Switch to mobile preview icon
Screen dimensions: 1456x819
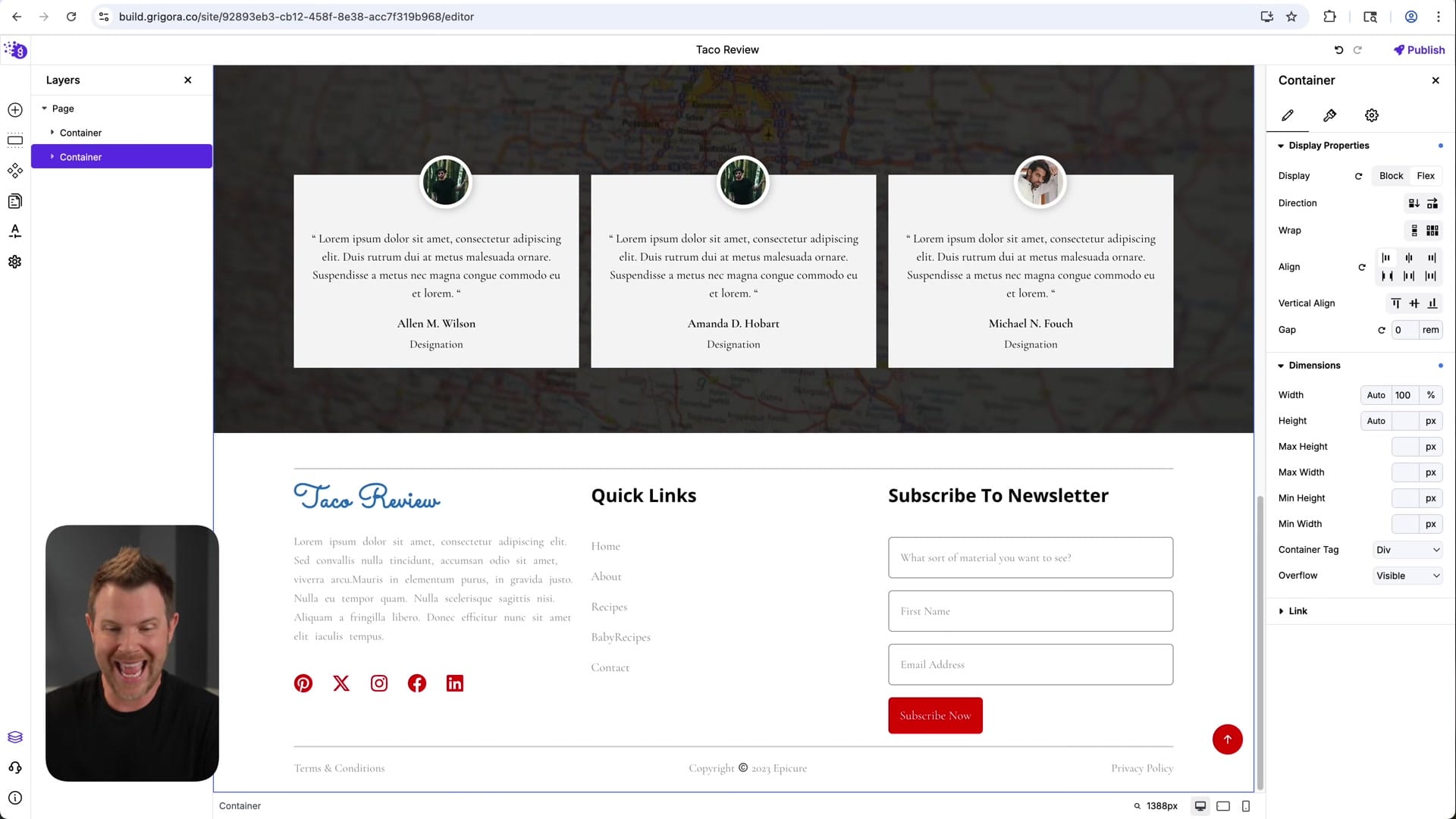[1246, 806]
